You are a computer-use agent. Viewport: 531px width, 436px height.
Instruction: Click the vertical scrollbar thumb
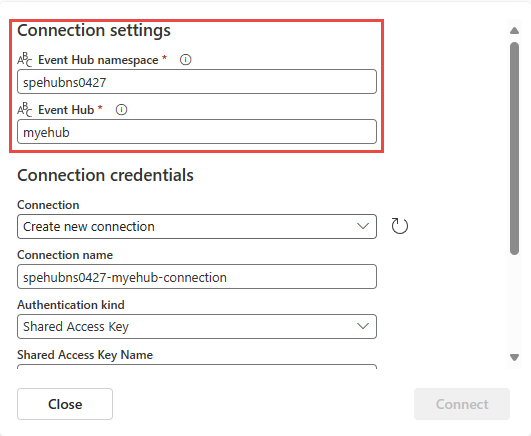[x=514, y=148]
